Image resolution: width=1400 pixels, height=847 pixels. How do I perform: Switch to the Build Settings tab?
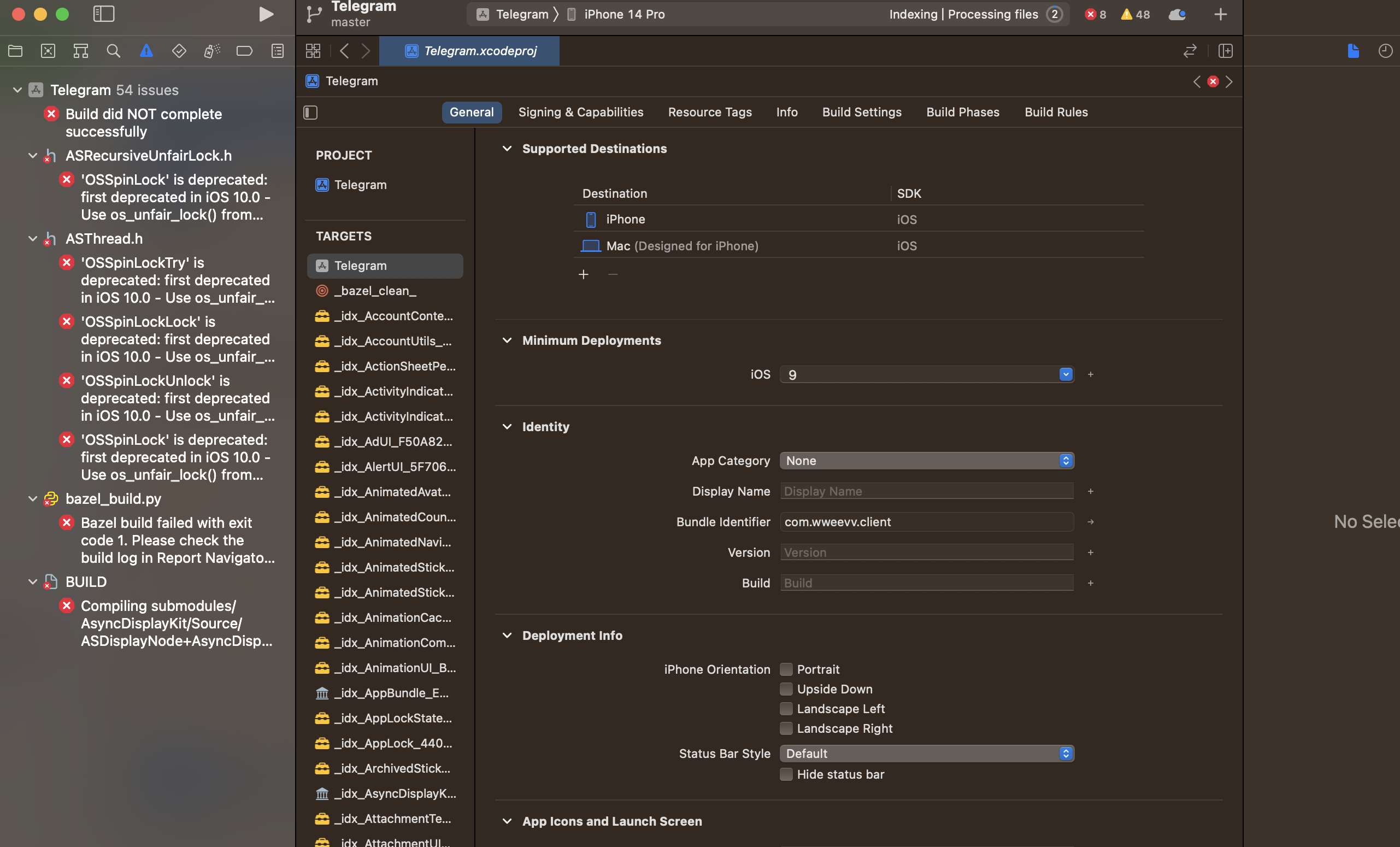861,112
